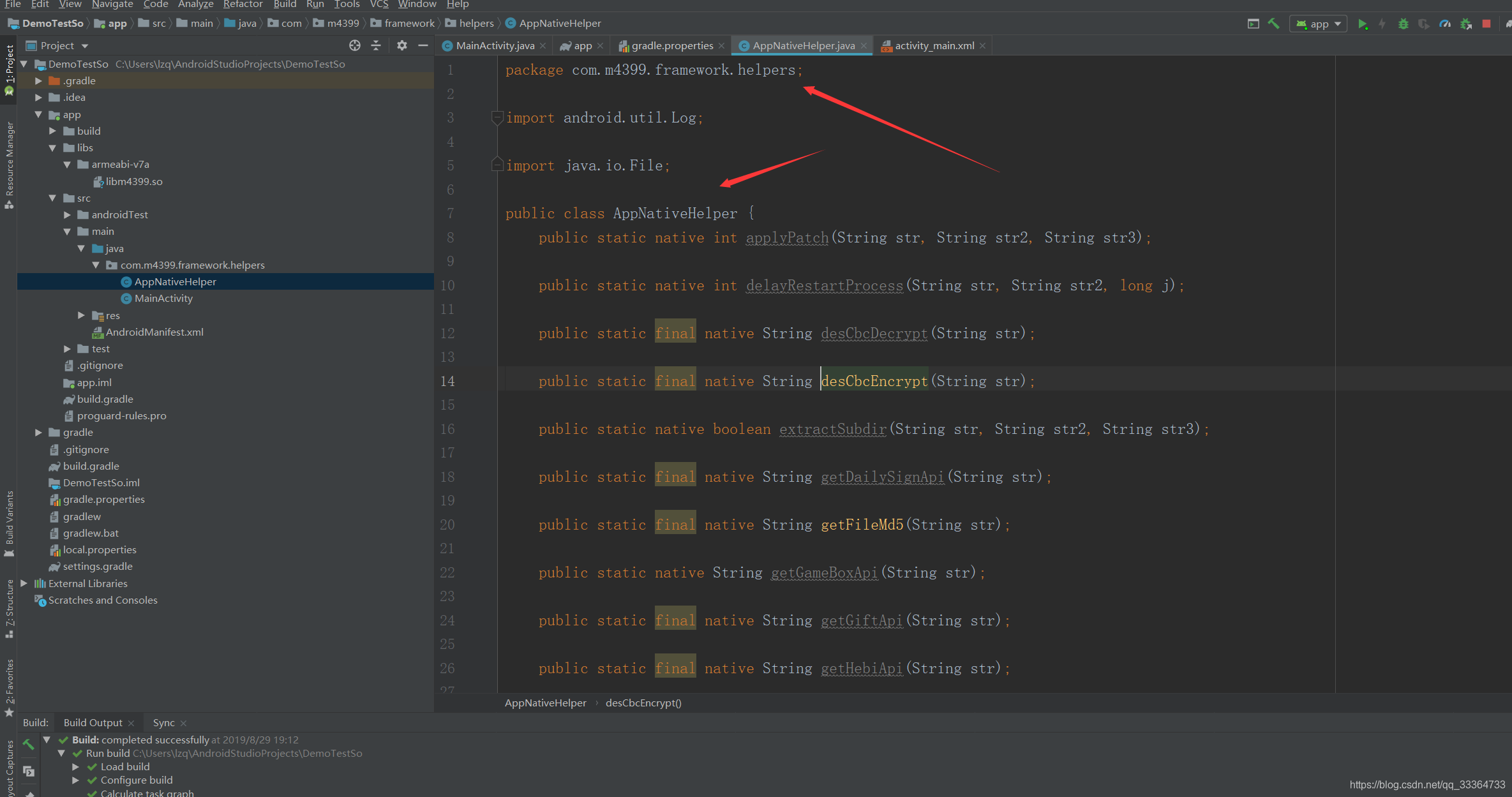Toggle the 1: Project tool window
The image size is (1512, 797).
point(9,70)
